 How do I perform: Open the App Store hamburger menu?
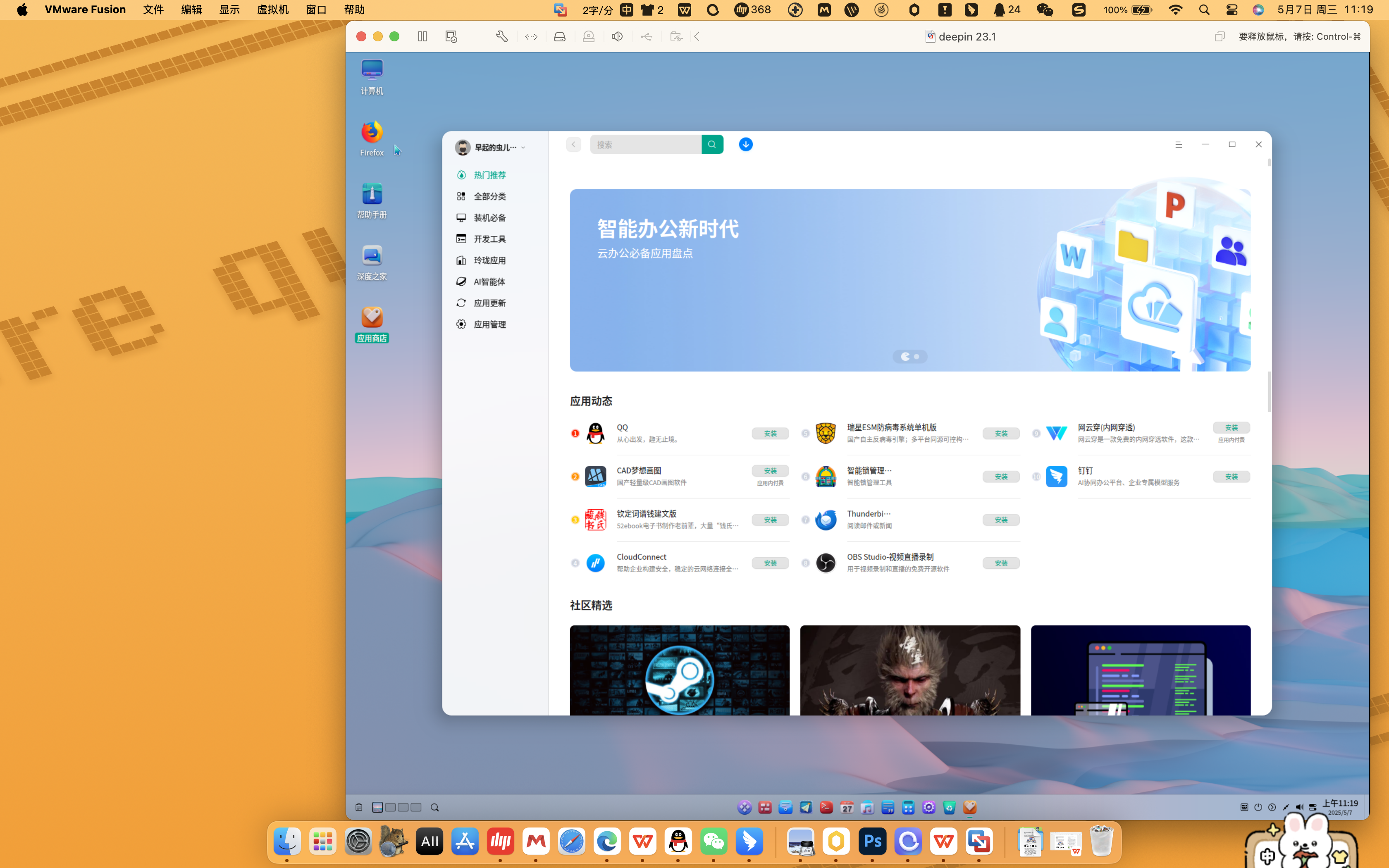click(x=1178, y=145)
